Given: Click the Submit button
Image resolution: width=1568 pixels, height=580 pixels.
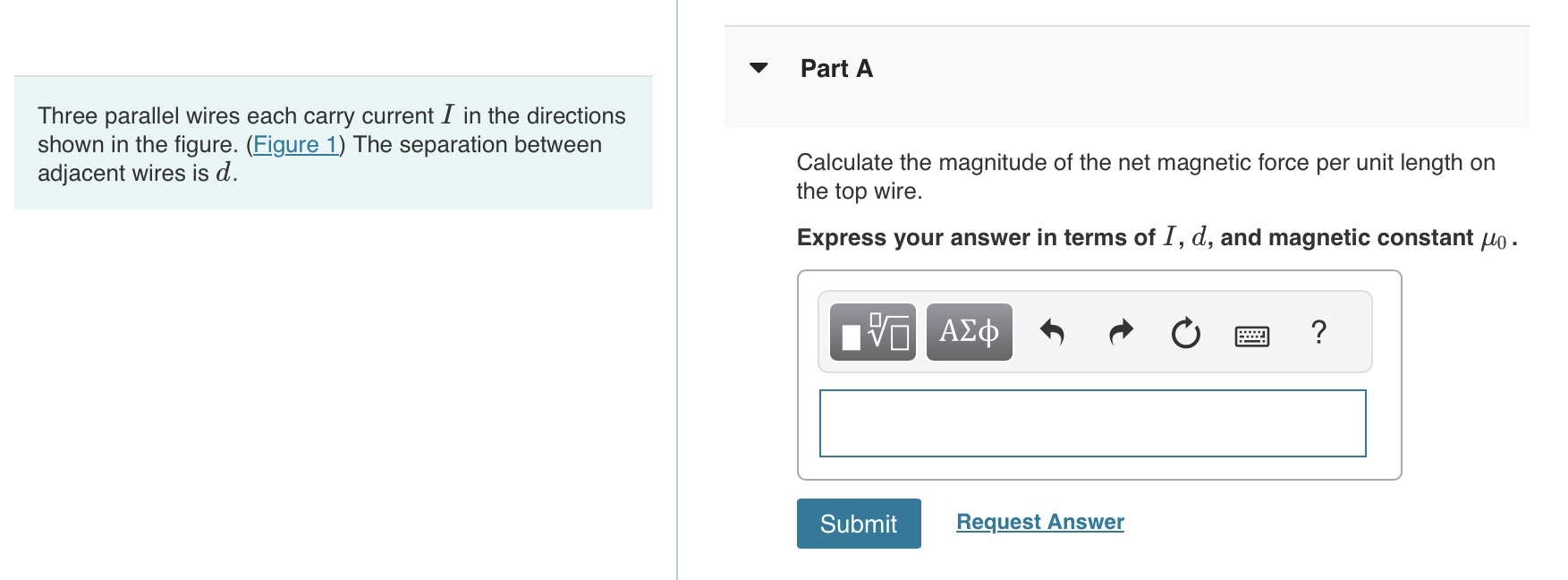Looking at the screenshot, I should [858, 524].
